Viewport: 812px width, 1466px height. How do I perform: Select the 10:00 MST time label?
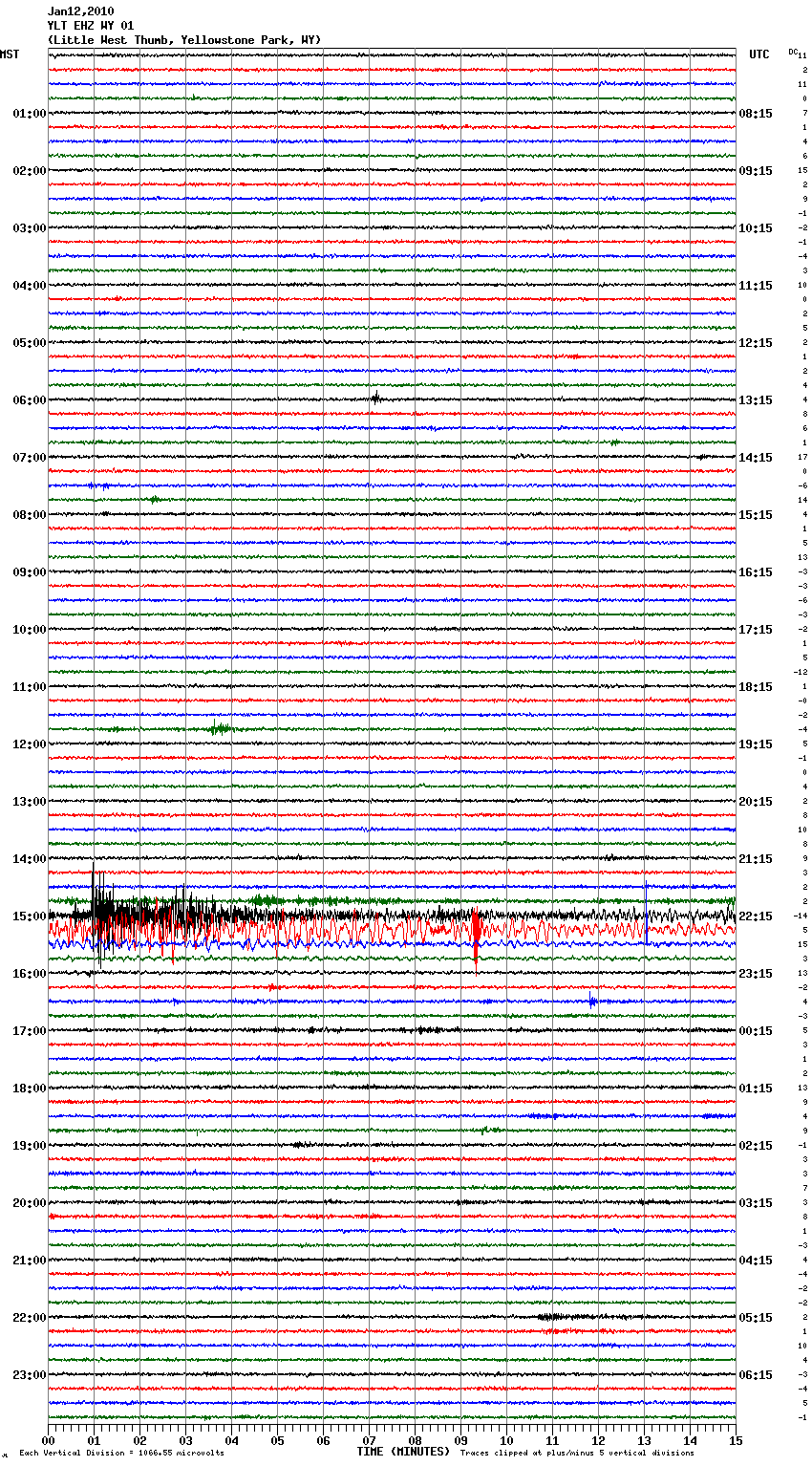coord(30,630)
